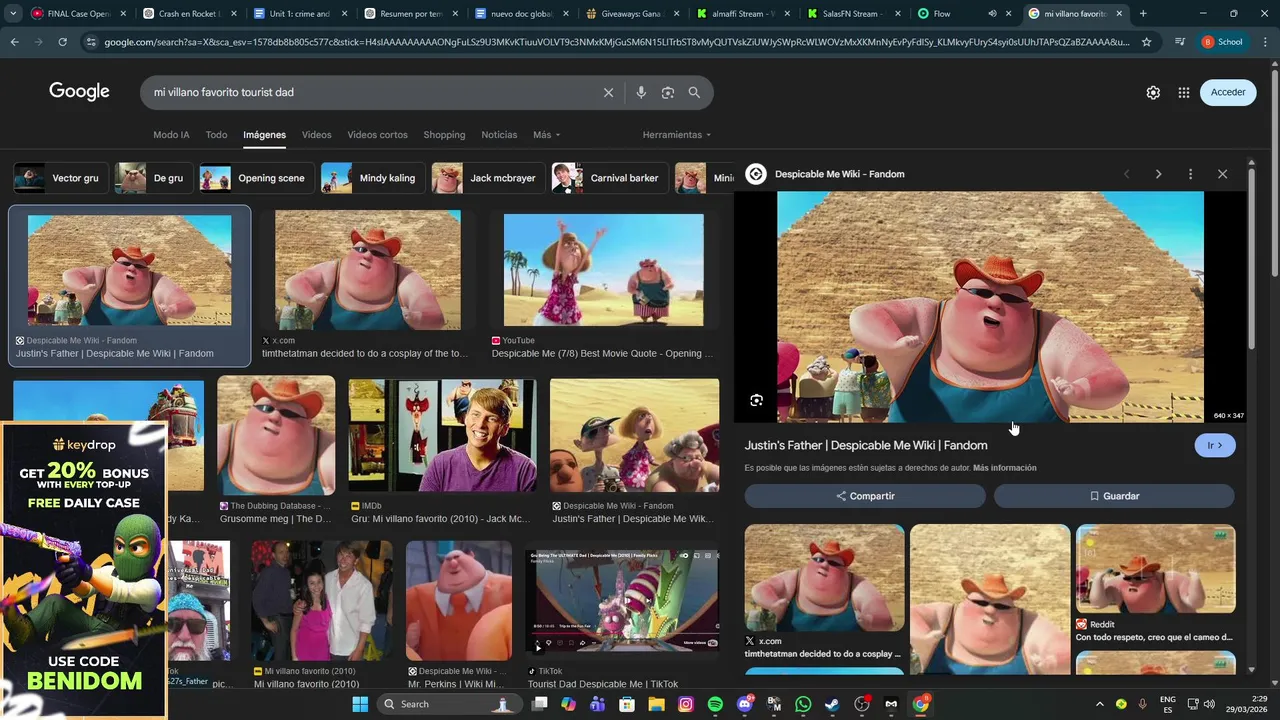This screenshot has height=720, width=1280.
Task: Reload the current page
Action: click(x=62, y=42)
